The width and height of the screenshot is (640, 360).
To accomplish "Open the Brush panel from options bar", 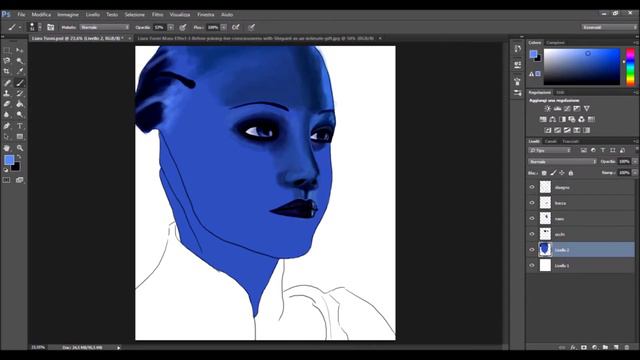I will [x=51, y=27].
